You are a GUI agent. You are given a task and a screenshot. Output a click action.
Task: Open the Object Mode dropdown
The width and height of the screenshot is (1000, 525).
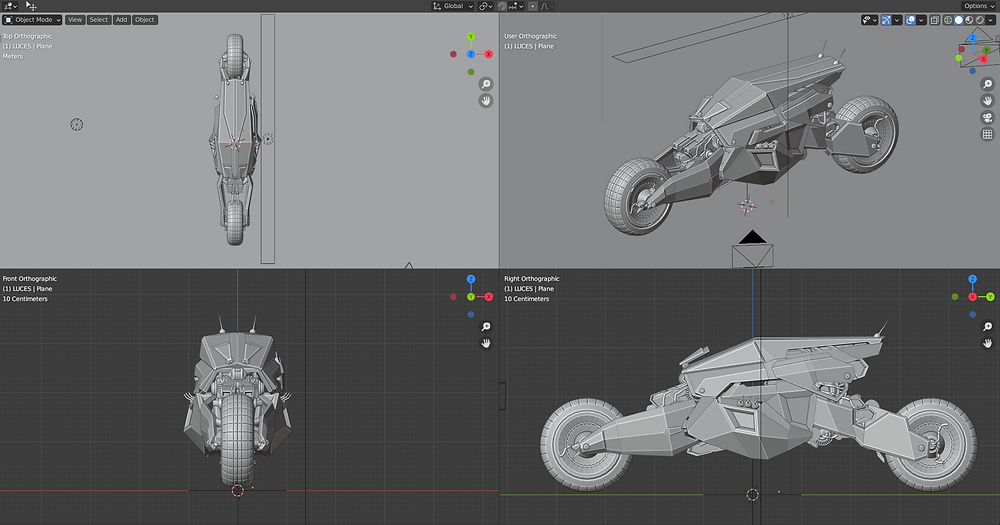pos(33,20)
